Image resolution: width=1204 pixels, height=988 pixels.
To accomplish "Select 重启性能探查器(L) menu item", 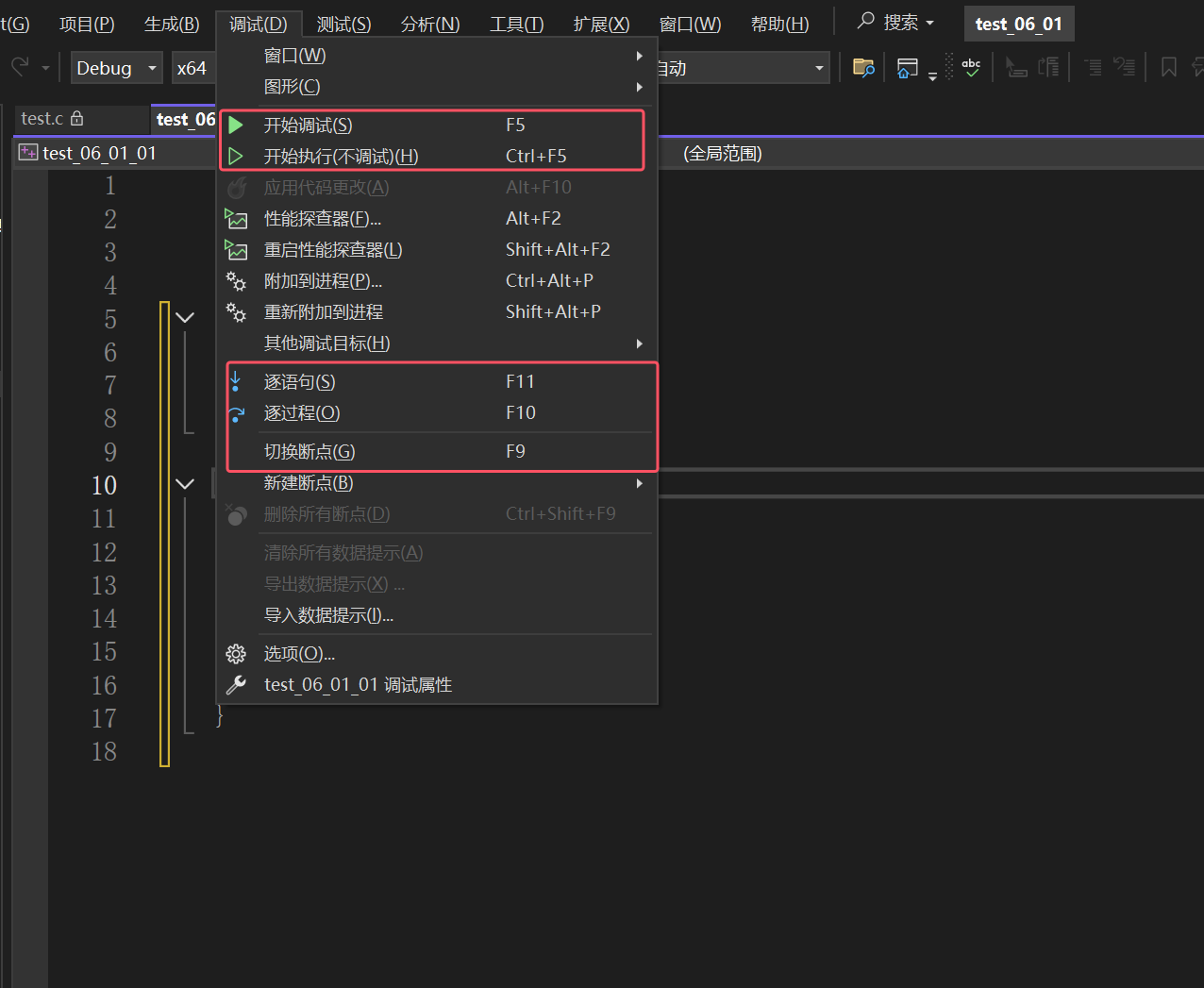I will [x=437, y=250].
